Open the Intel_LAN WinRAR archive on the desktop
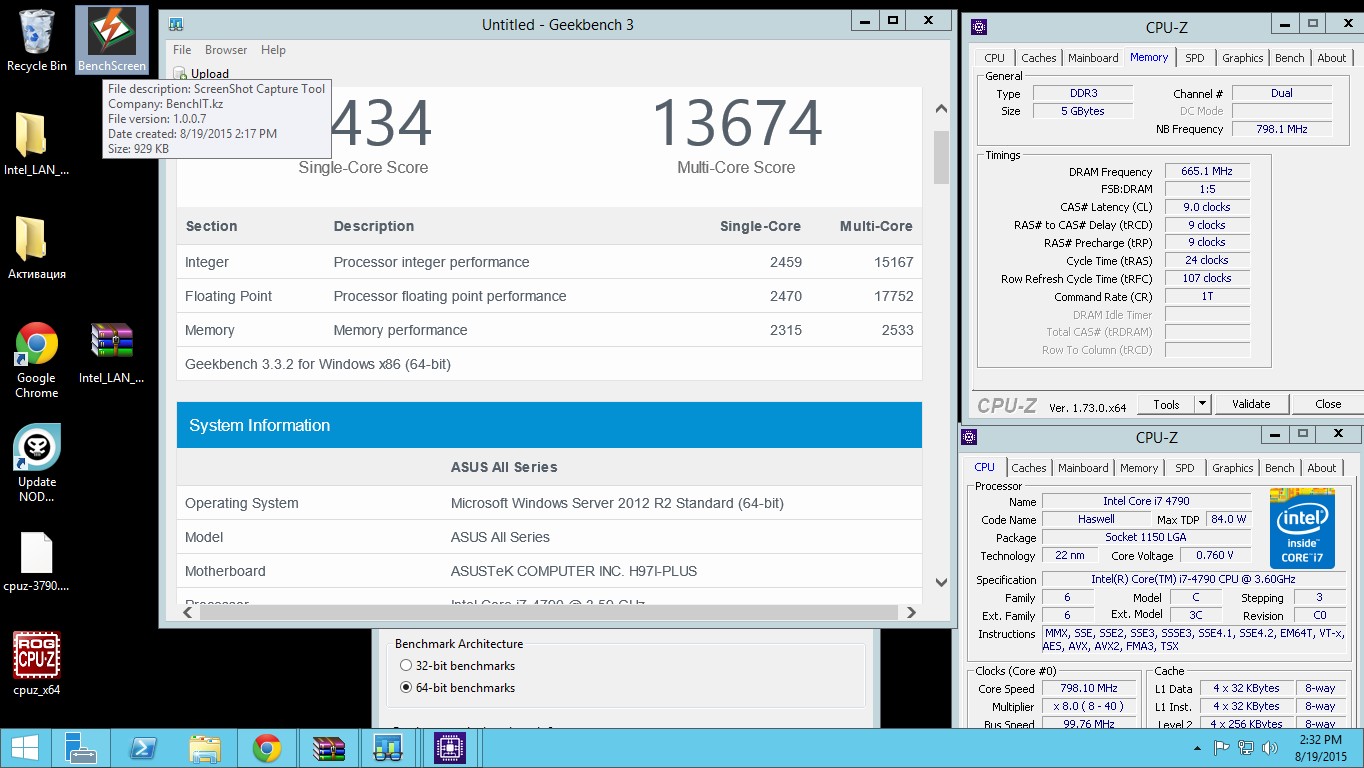The image size is (1364, 768). (x=112, y=353)
